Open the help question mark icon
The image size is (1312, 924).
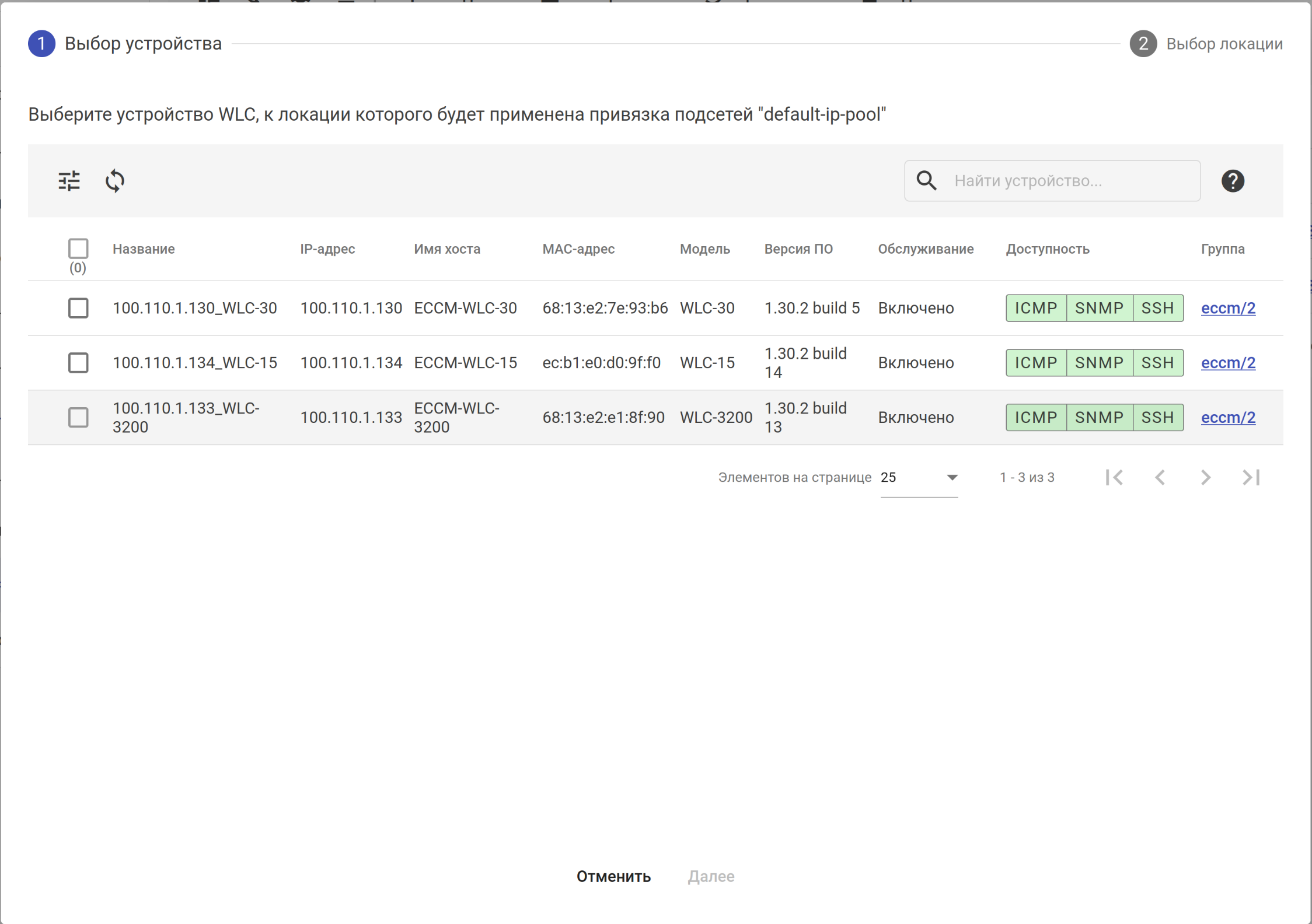[x=1233, y=181]
